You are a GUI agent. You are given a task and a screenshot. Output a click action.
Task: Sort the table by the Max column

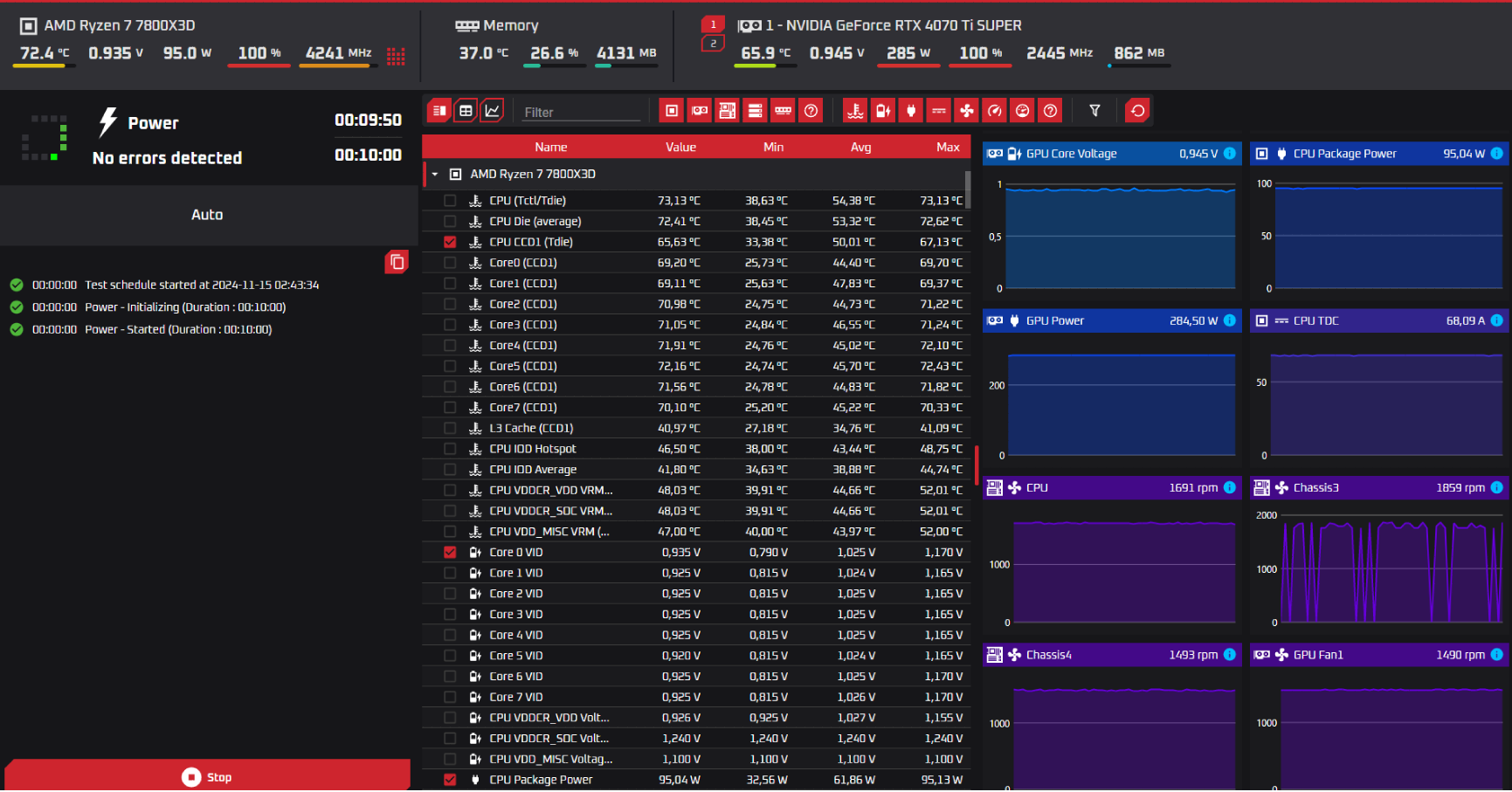(x=949, y=148)
